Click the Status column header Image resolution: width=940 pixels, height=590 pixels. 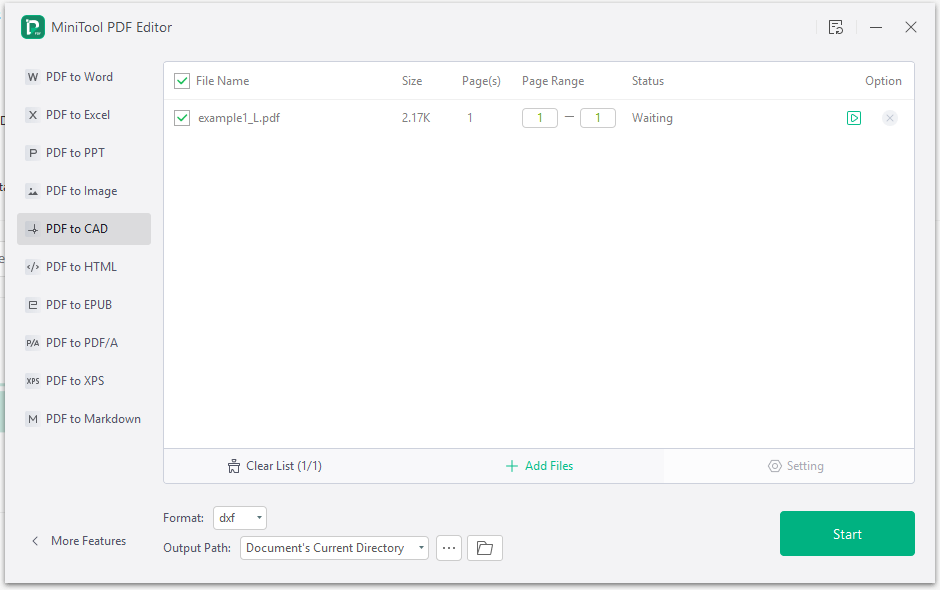tap(647, 81)
